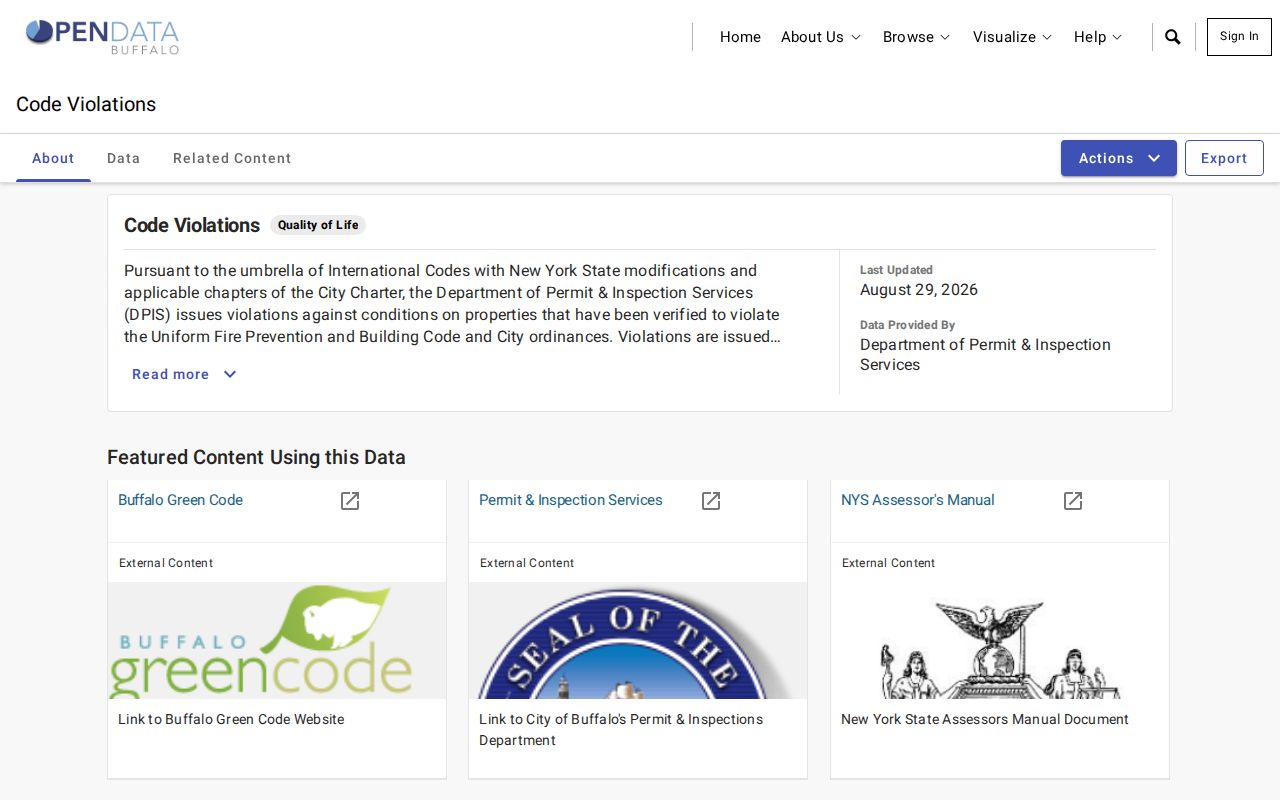Click Department of Permit & Inspection Services provider text
The height and width of the screenshot is (800, 1280).
tap(985, 354)
